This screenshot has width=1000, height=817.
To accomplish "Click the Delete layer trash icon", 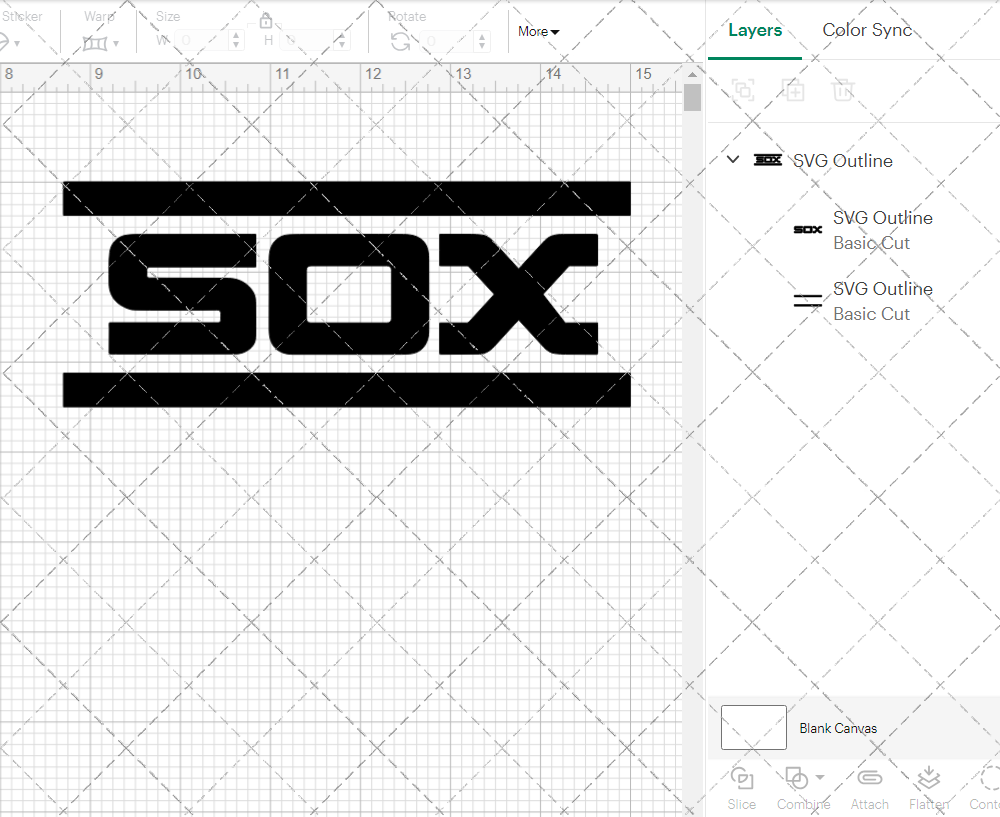I will coord(842,90).
